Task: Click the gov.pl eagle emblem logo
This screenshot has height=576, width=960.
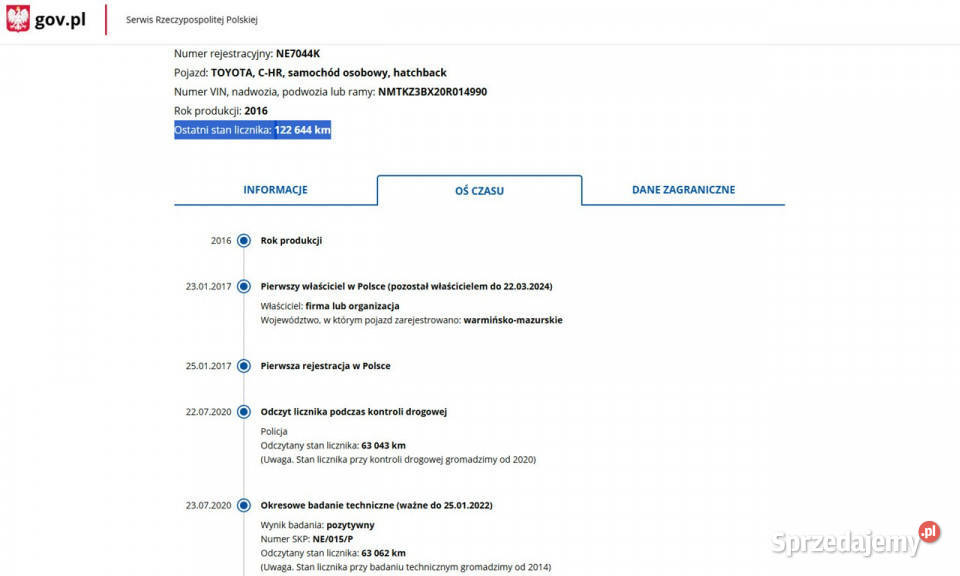Action: point(18,19)
